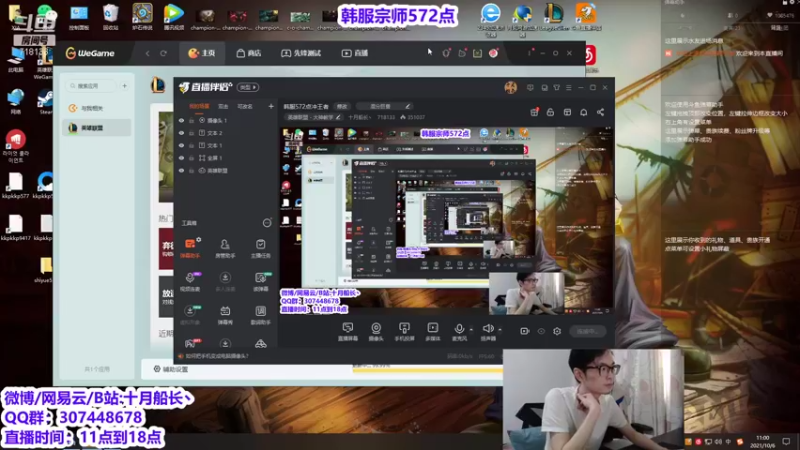Open 辅助设置 at WeGame bottom
The width and height of the screenshot is (800, 450).
point(171,369)
